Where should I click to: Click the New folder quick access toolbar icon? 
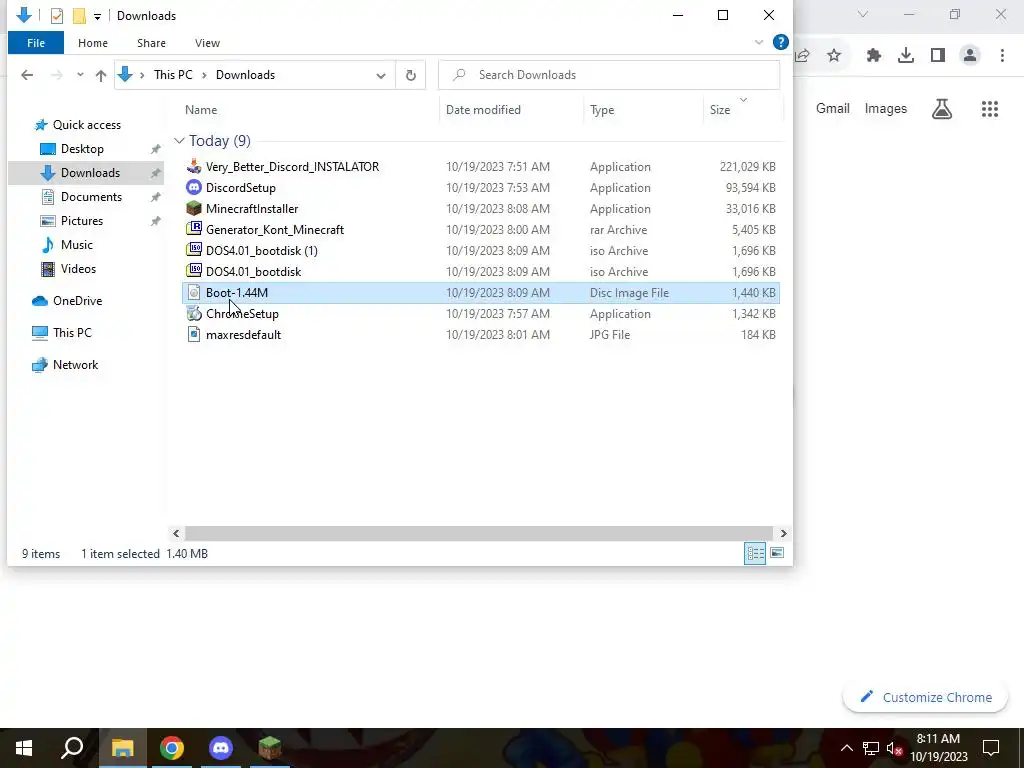79,16
